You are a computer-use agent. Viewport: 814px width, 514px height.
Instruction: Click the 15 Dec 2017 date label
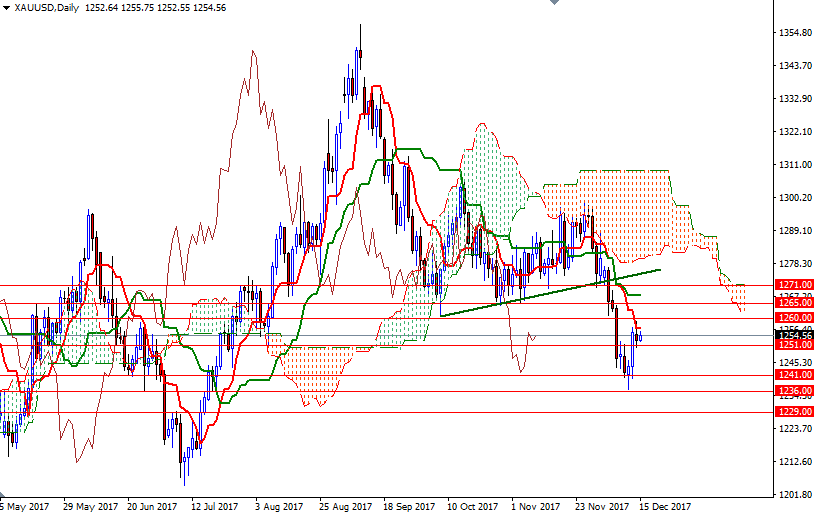pyautogui.click(x=664, y=506)
